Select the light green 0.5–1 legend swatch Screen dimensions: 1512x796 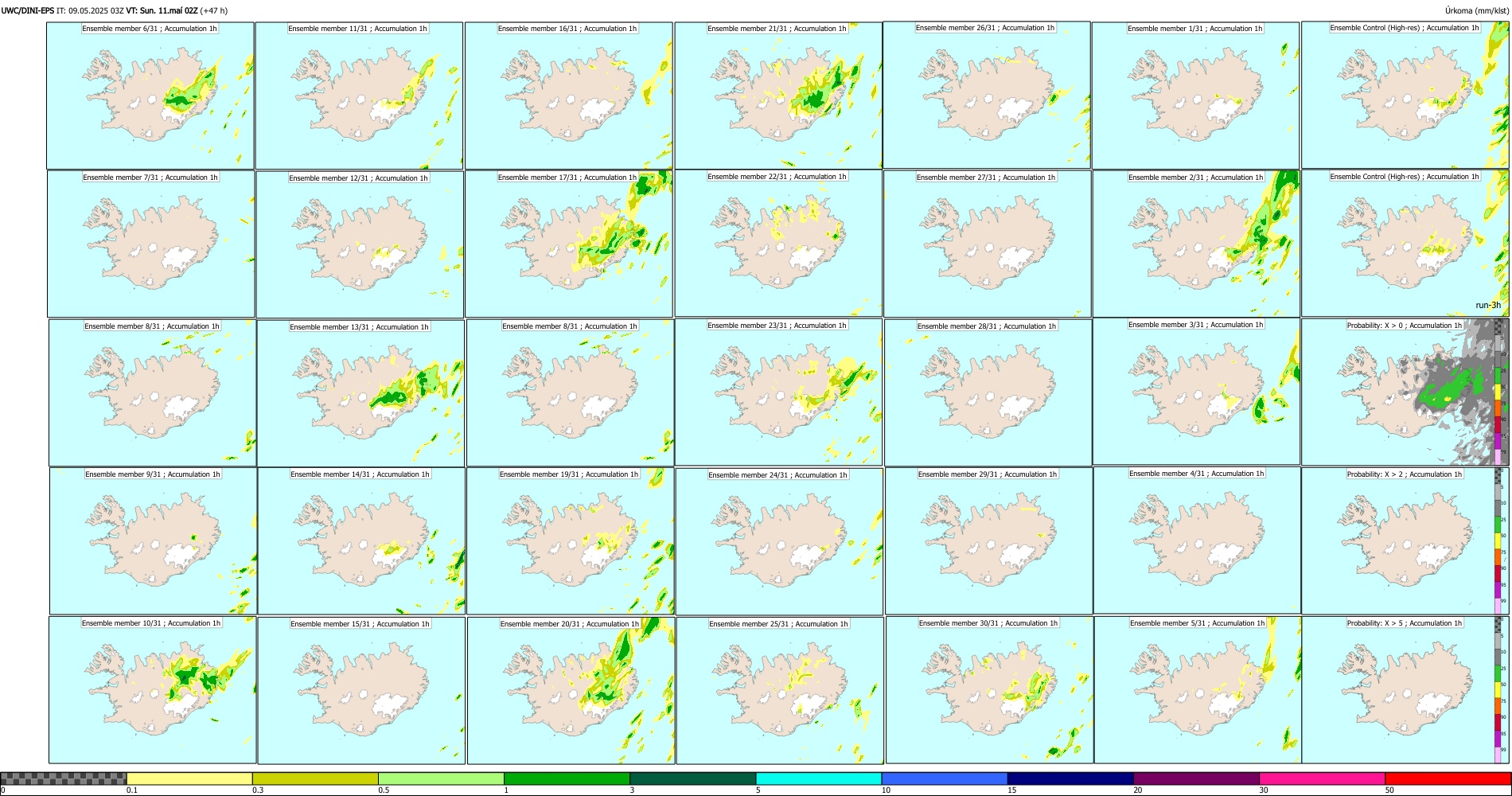[441, 778]
